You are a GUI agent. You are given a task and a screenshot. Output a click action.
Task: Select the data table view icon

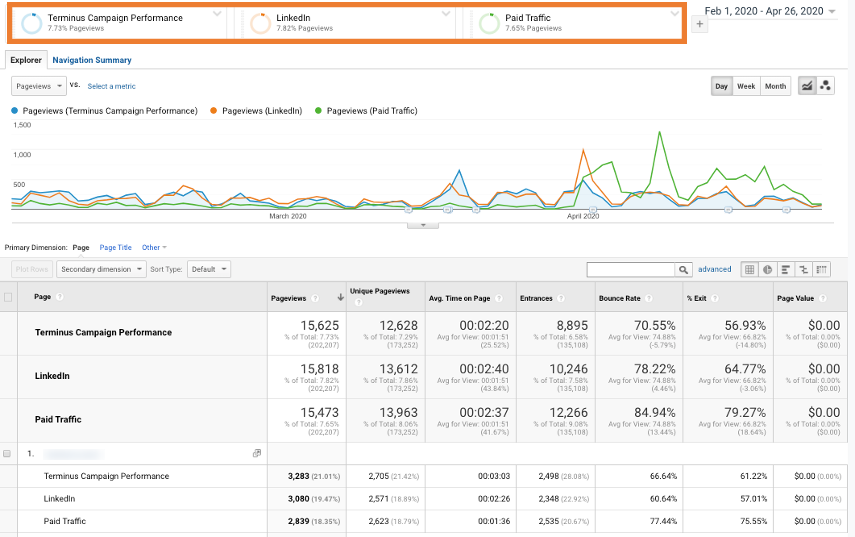[750, 269]
